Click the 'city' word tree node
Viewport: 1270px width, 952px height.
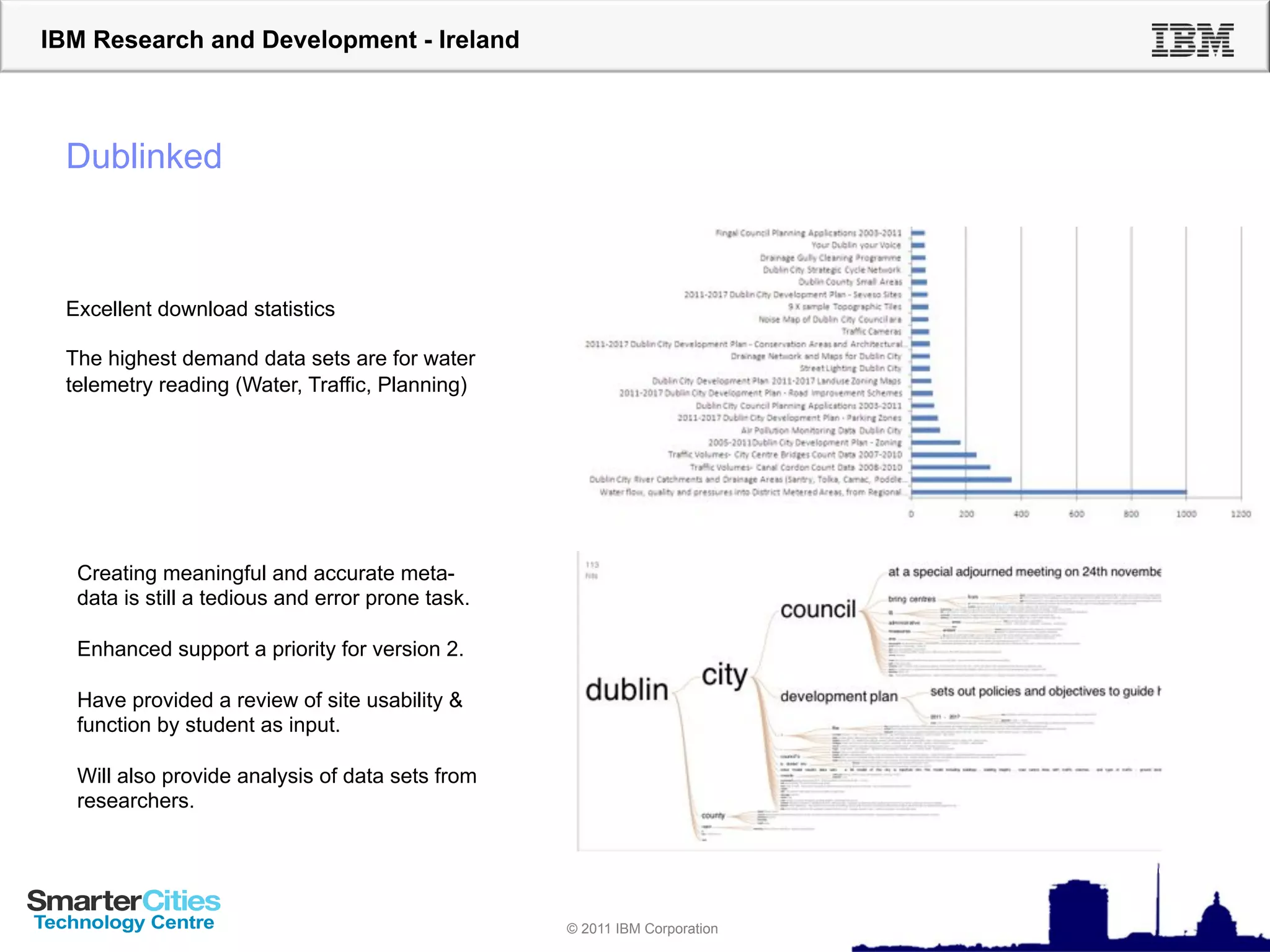pos(724,676)
